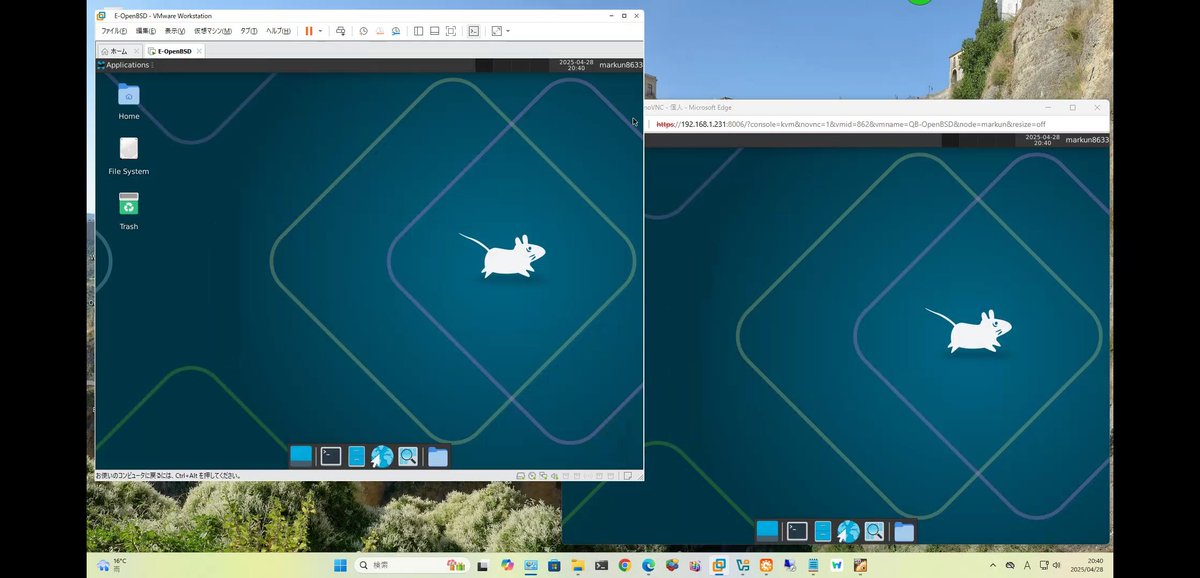Open the 編集 menu in VMware Workstation
Screen dimensions: 1200x578
pyautogui.click(x=146, y=31)
